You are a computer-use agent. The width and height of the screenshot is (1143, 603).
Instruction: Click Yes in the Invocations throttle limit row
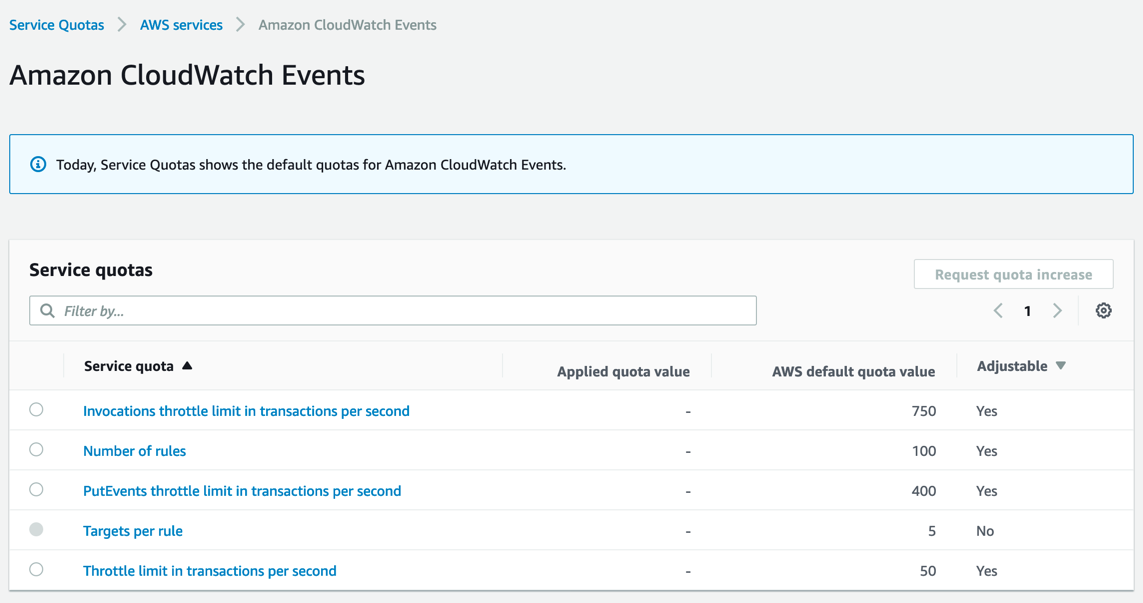point(986,411)
